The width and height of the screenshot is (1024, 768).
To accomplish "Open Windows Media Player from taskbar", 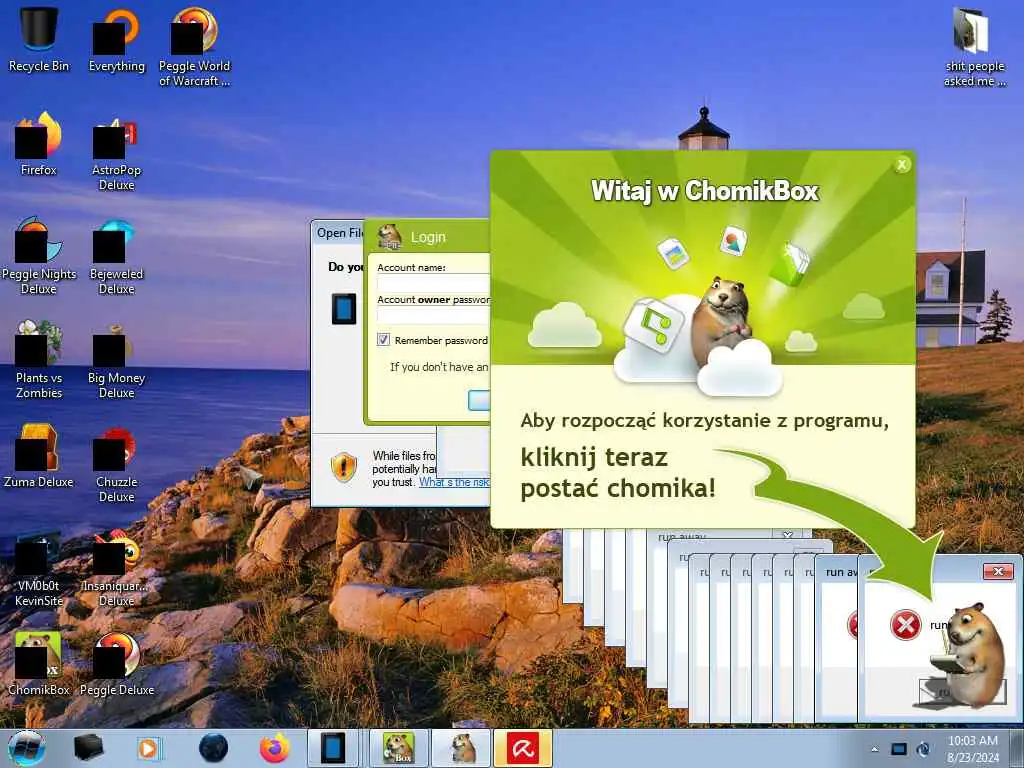I will (149, 748).
